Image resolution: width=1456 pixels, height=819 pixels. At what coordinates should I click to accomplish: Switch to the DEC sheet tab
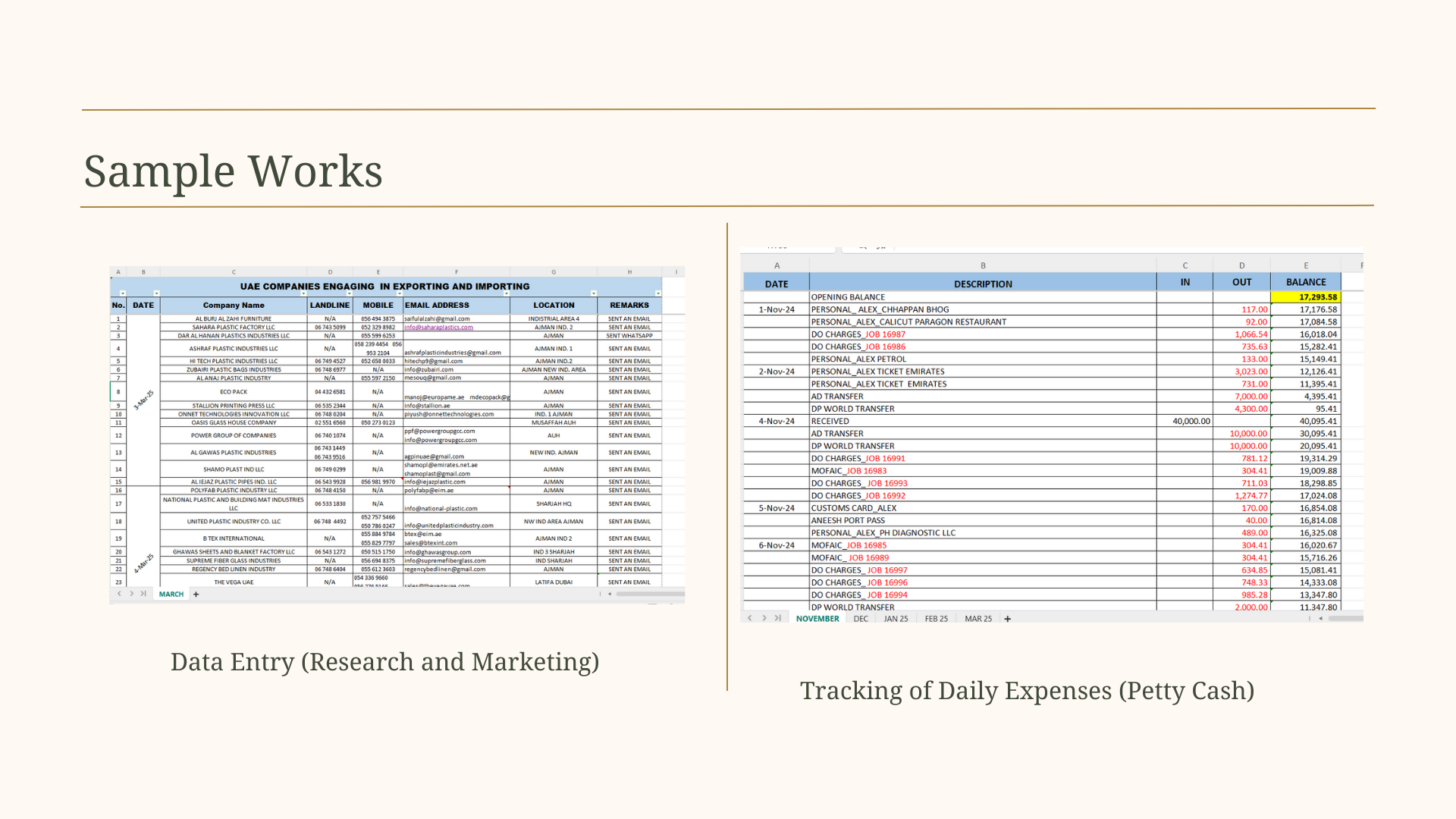click(x=861, y=619)
